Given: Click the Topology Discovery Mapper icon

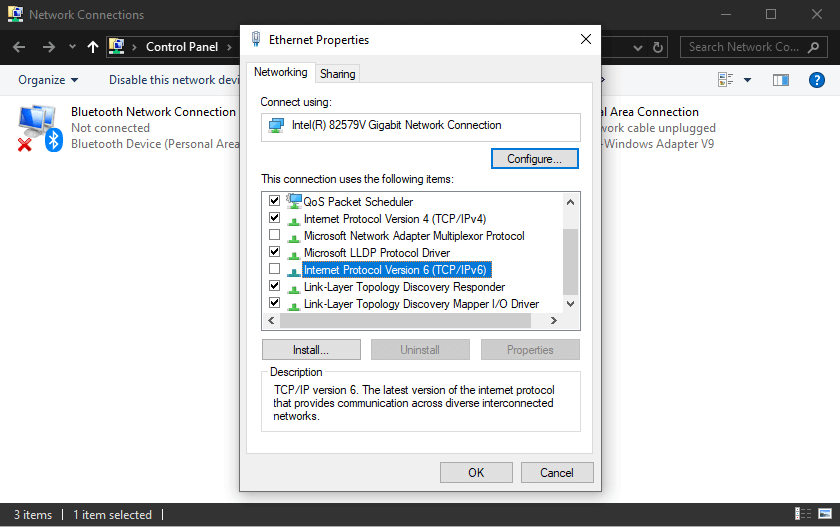Looking at the screenshot, I should tap(294, 306).
